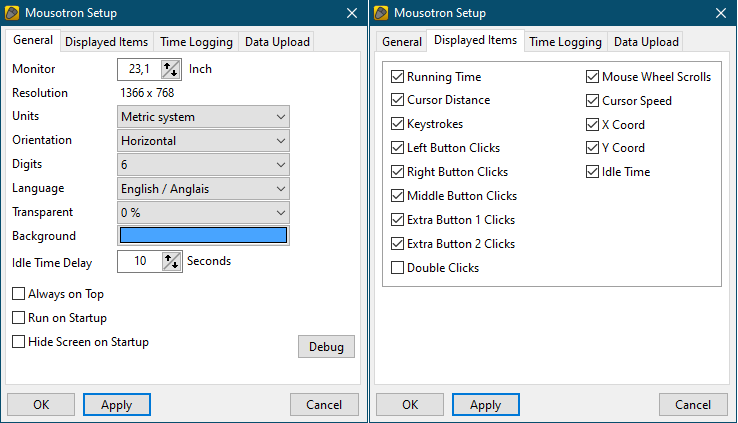Screen dimensions: 738x423
Task: Open the Units dropdown
Action: (203, 117)
